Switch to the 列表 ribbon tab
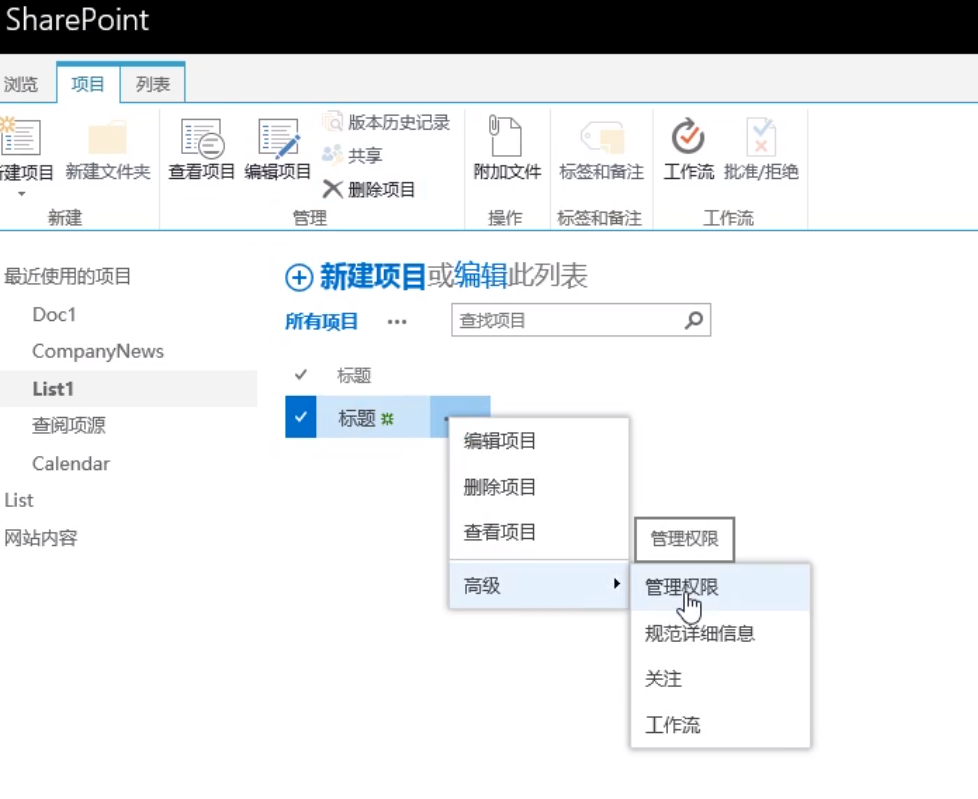978x799 pixels. [x=153, y=84]
